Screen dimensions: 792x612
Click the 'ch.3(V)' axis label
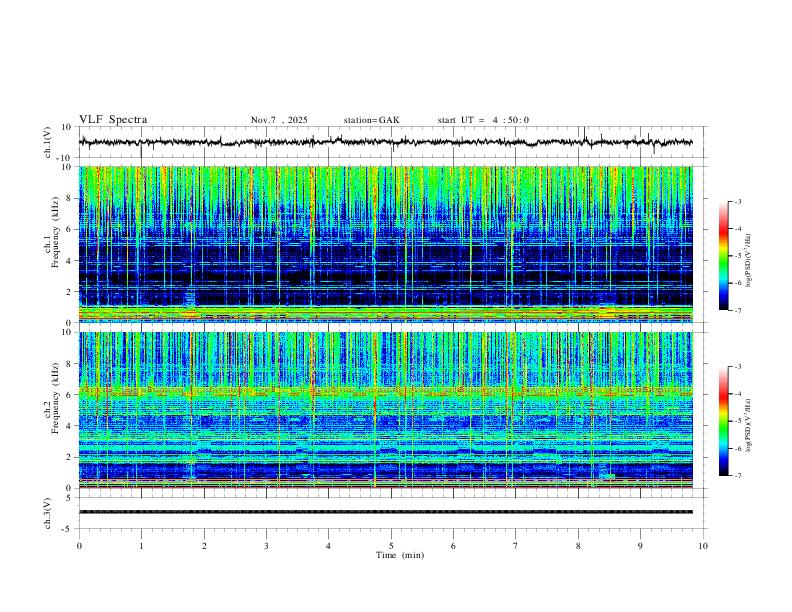point(48,513)
